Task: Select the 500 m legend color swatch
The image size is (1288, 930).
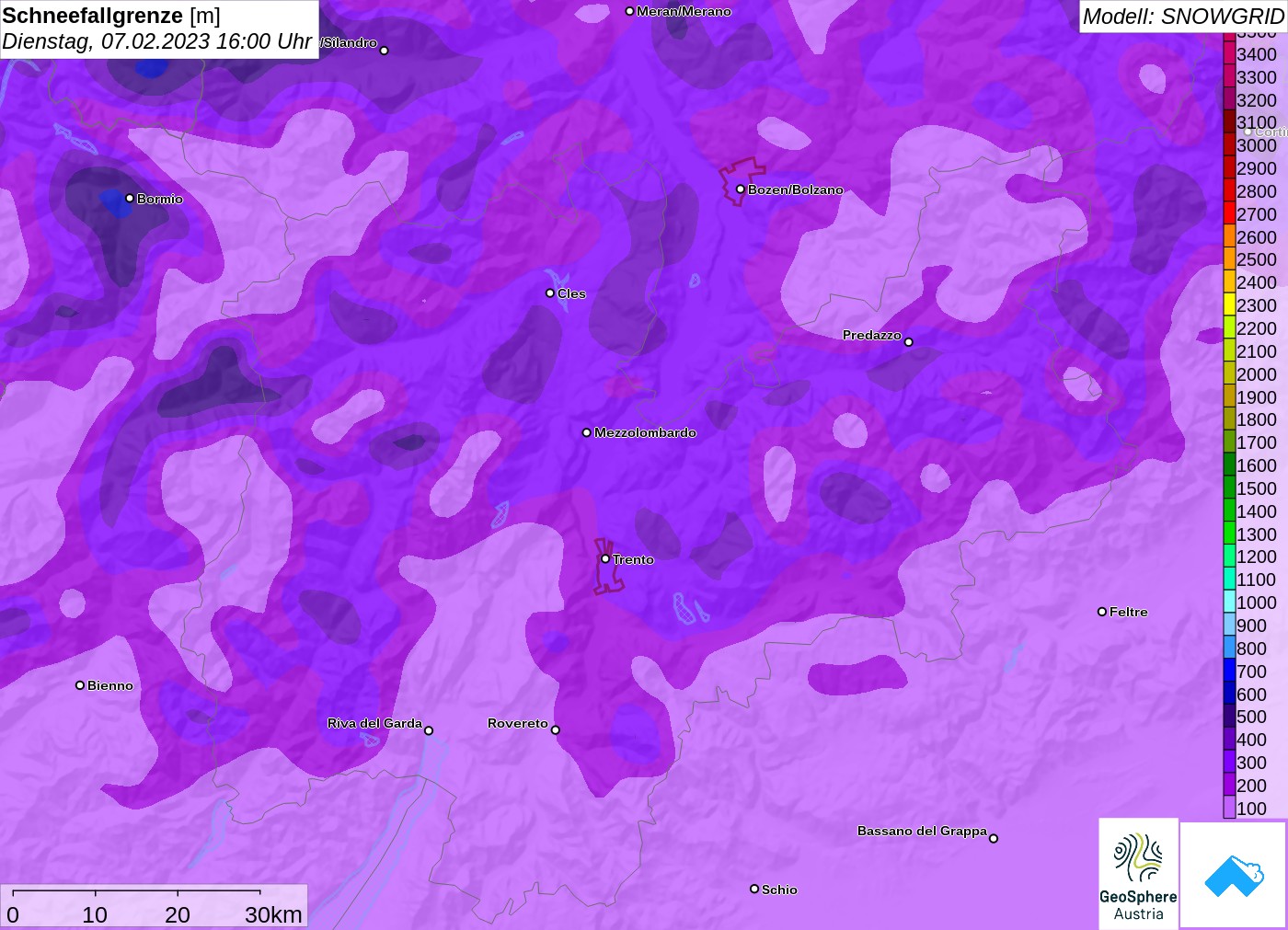Action: coord(1229,717)
